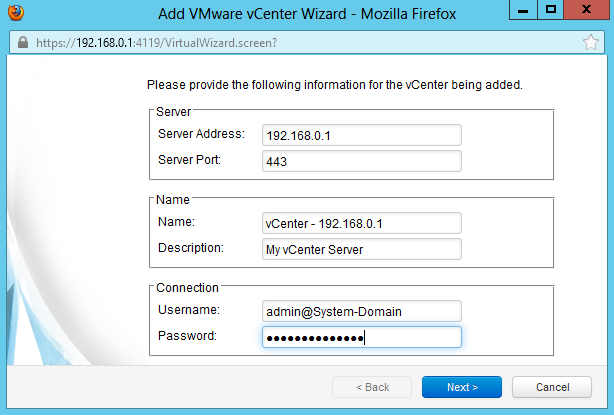Click the padlock security icon in address bar

click(23, 42)
